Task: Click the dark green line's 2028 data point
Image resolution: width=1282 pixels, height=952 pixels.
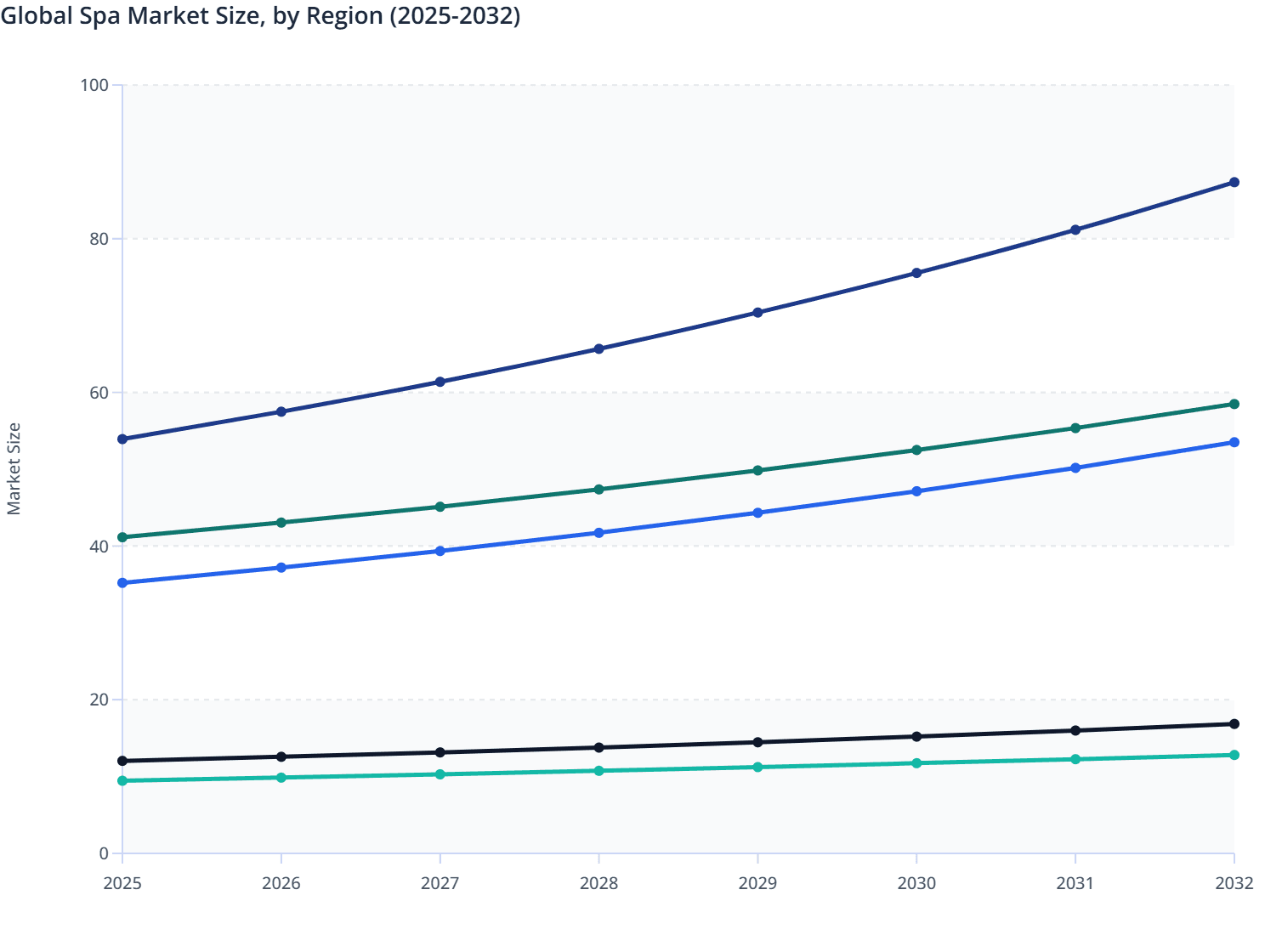Action: (598, 490)
